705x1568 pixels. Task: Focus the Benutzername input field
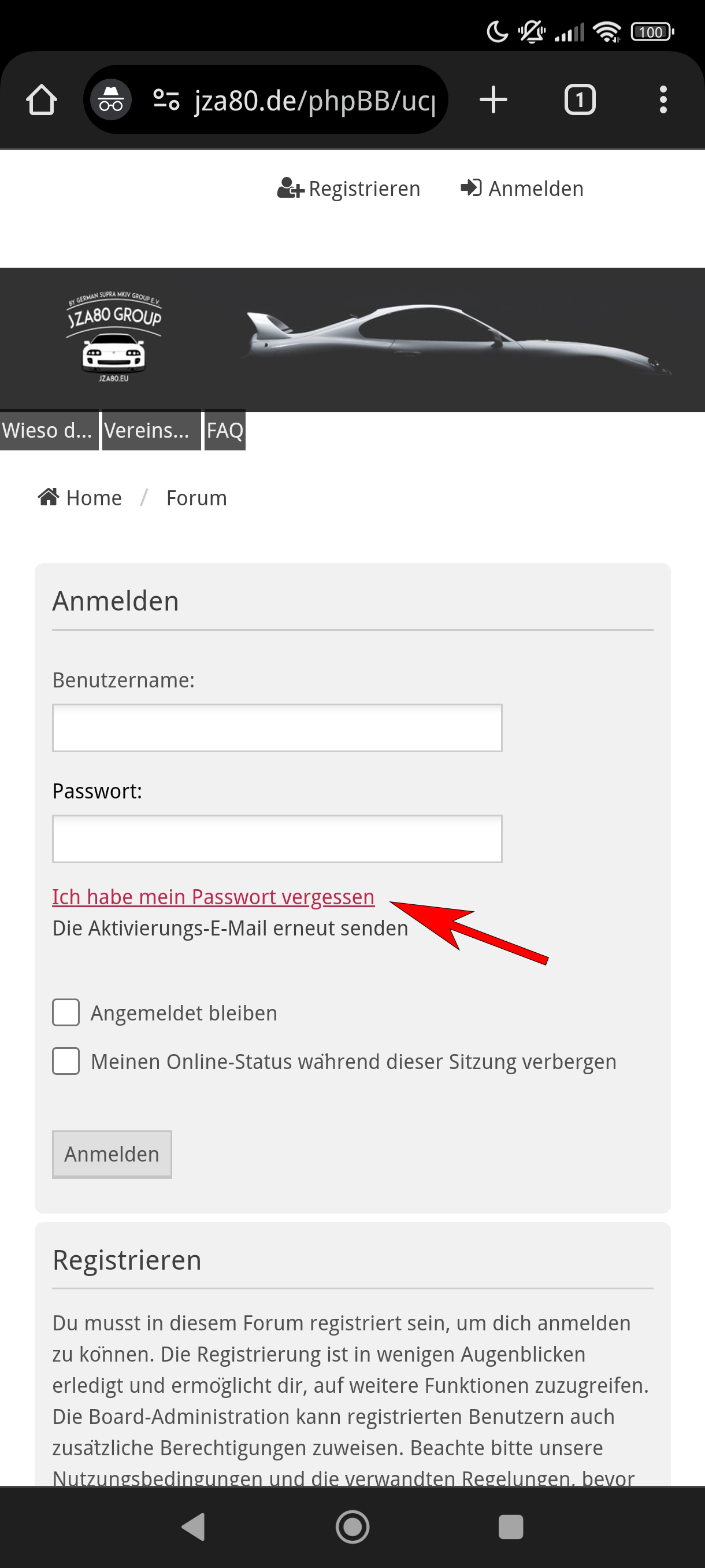(277, 728)
